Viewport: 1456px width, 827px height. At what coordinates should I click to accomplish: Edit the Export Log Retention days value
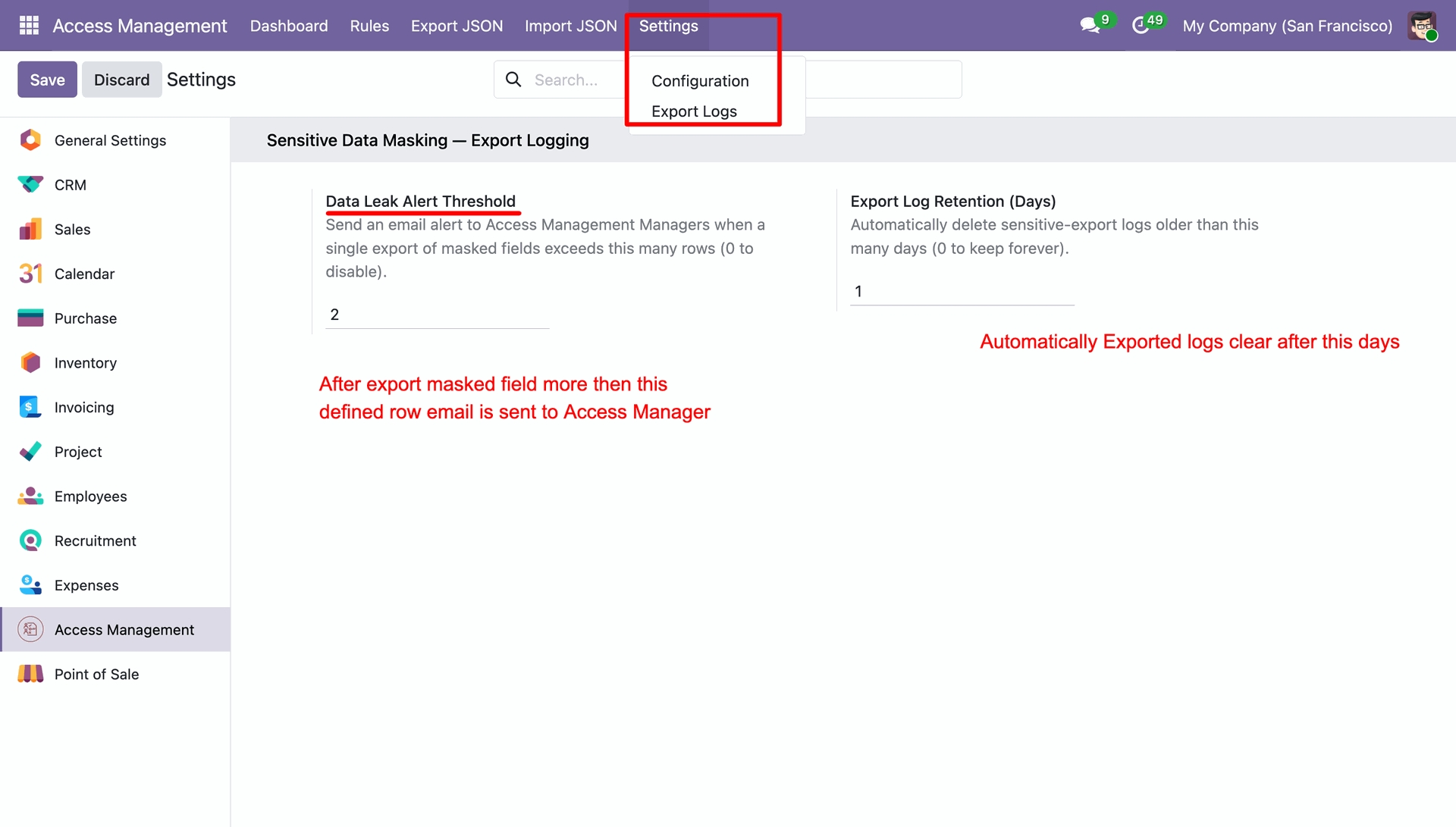[962, 292]
